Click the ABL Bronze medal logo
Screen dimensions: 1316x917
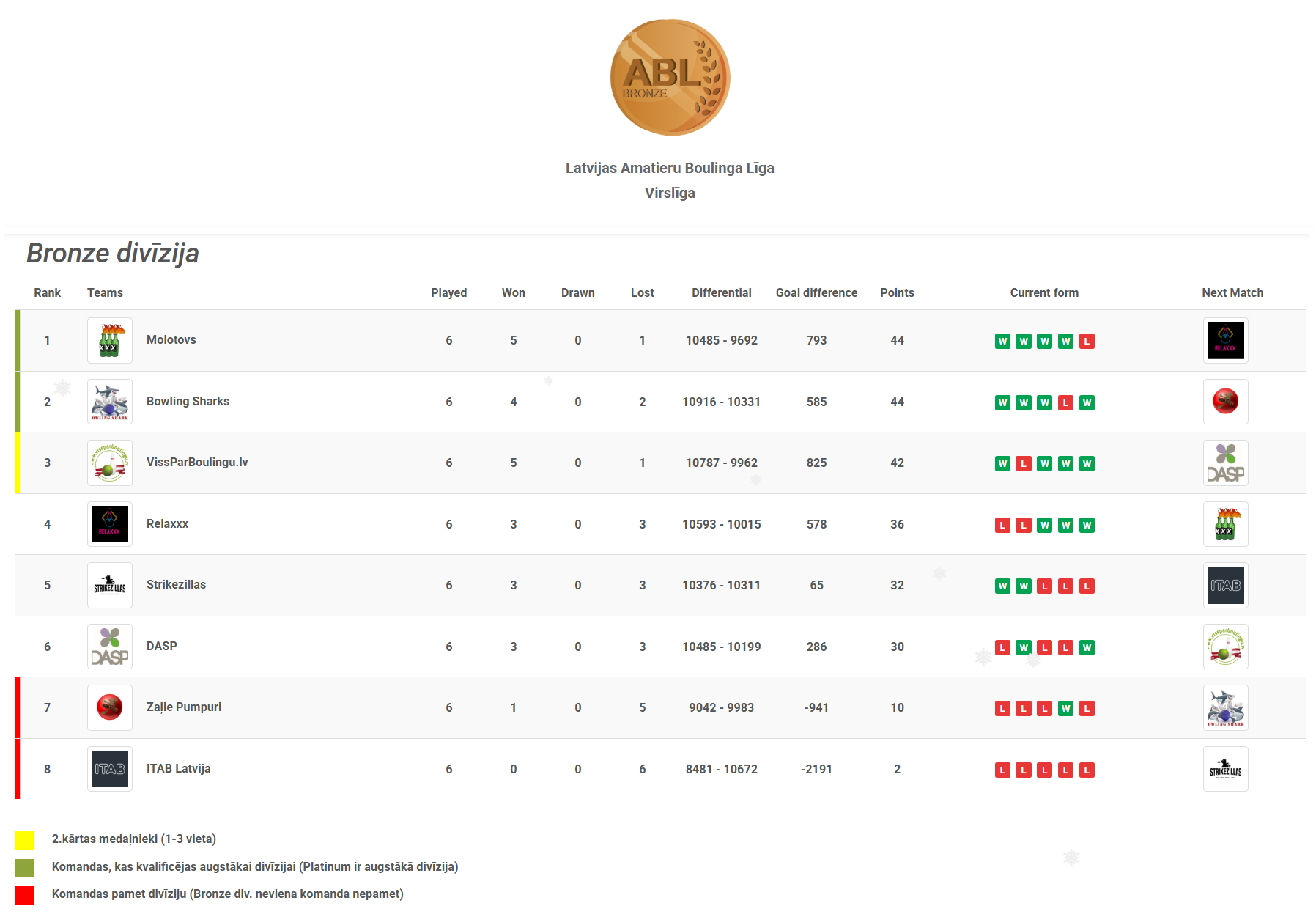click(x=670, y=78)
